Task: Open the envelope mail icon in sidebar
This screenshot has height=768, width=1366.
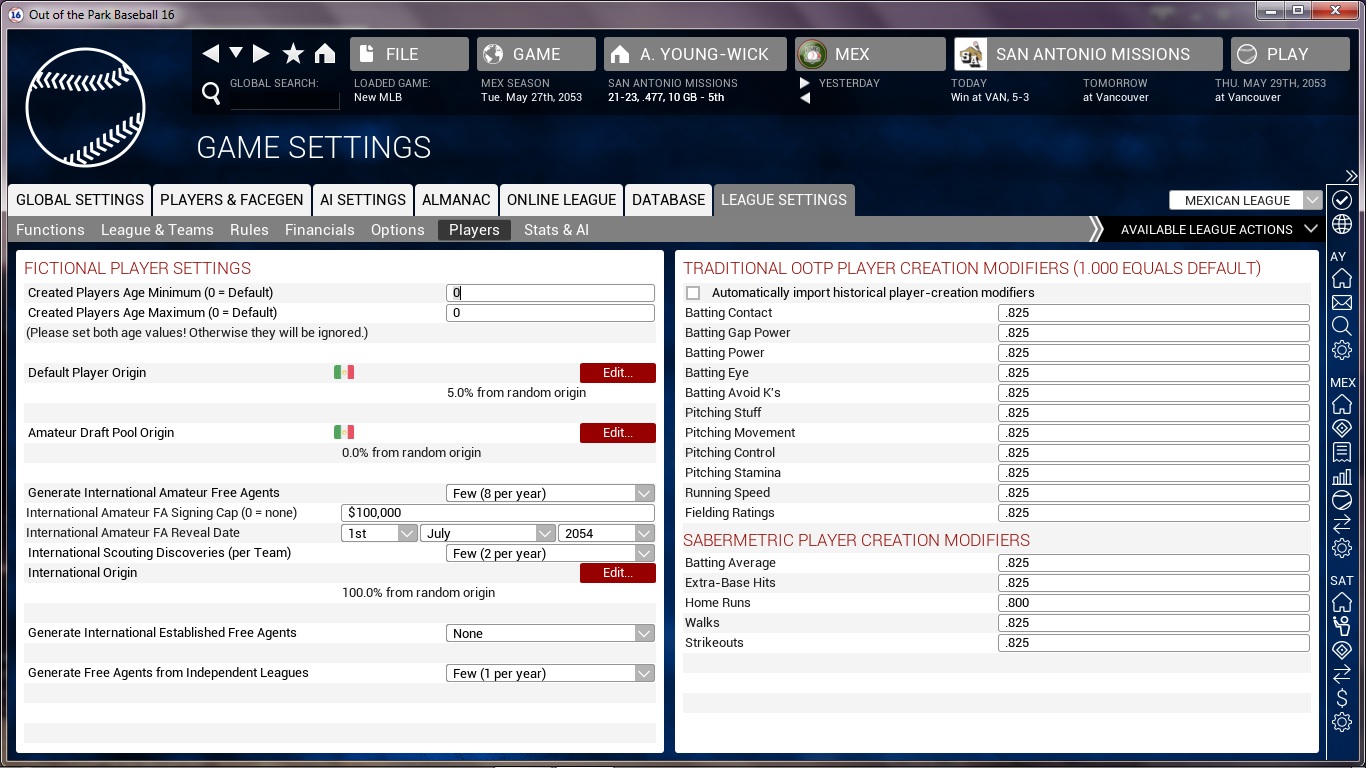Action: click(1342, 303)
